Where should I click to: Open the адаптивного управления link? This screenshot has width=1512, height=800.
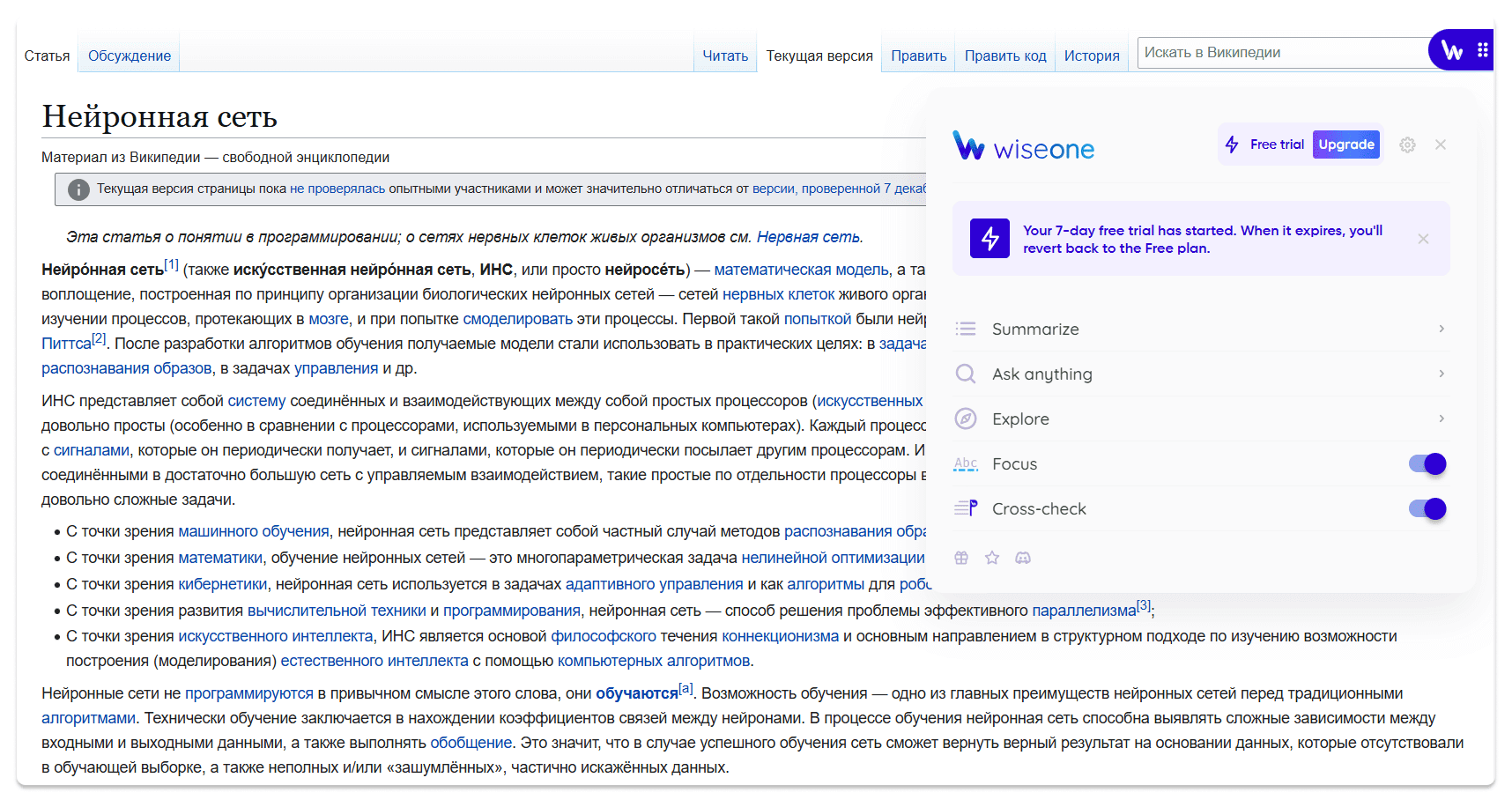pos(655,584)
